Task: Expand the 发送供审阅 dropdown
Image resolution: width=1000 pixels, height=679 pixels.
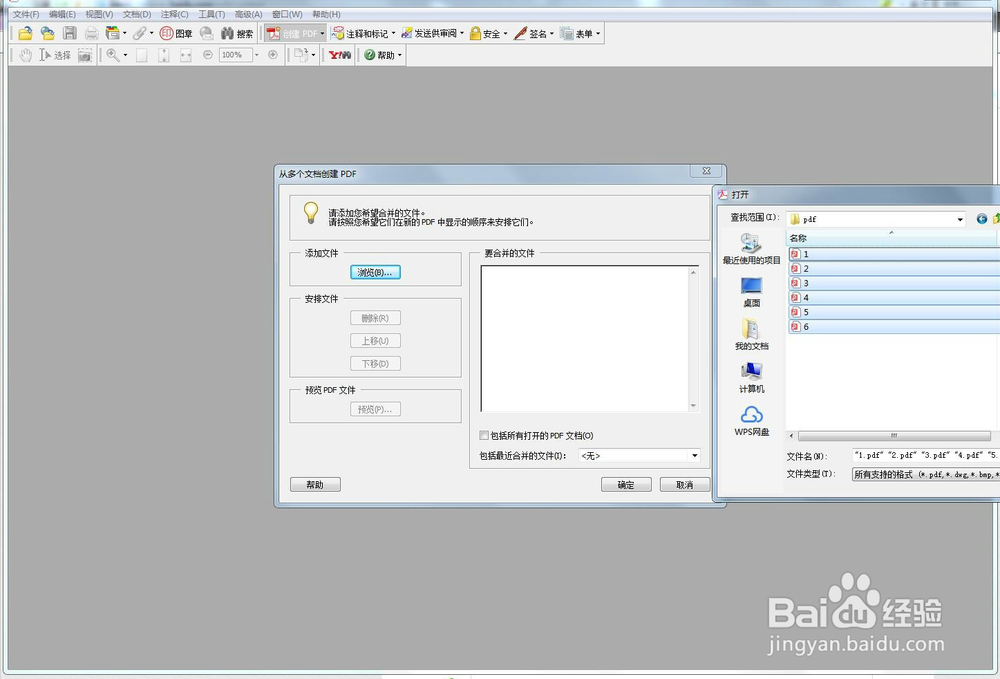Action: tap(462, 34)
